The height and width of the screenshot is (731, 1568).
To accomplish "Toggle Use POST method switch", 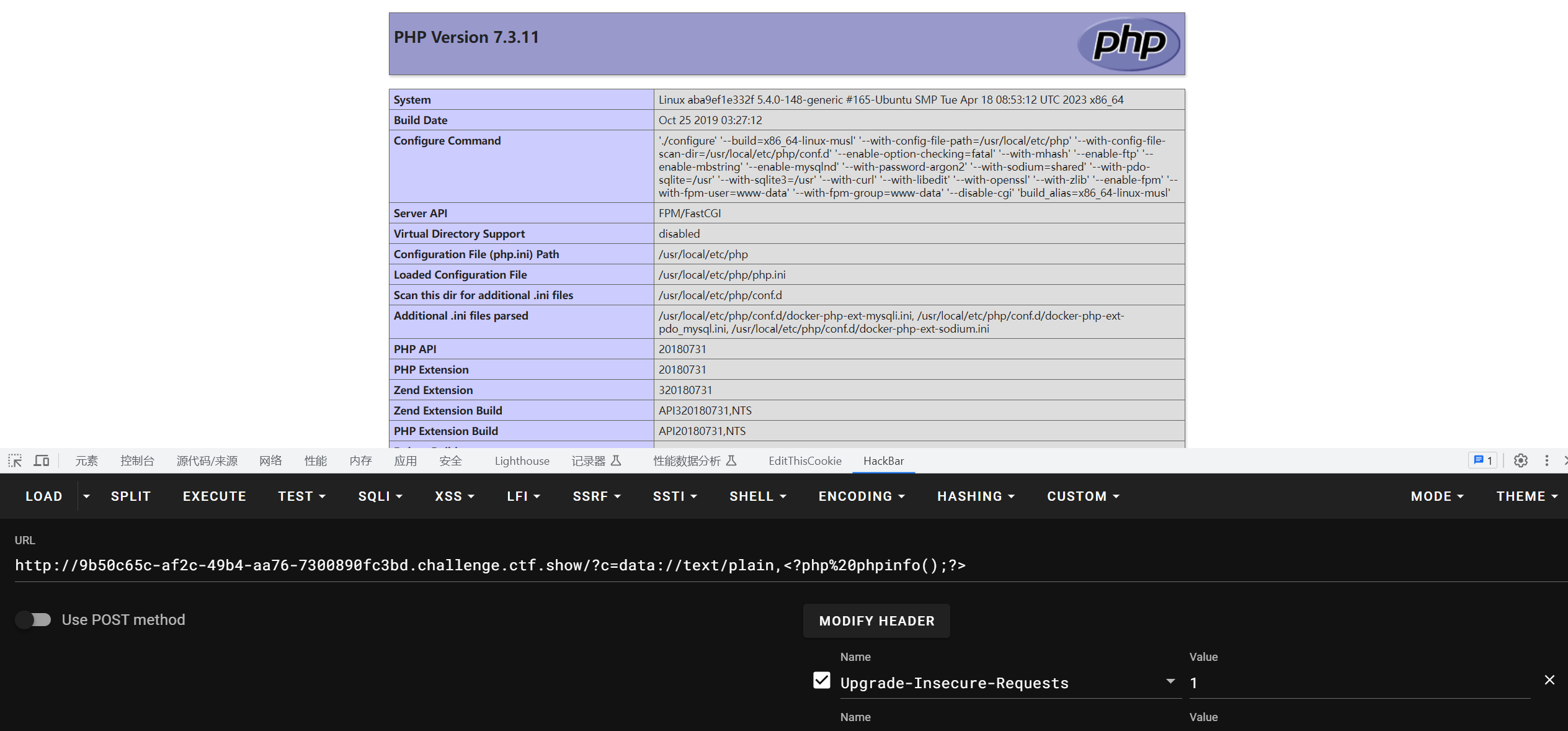I will tap(33, 619).
